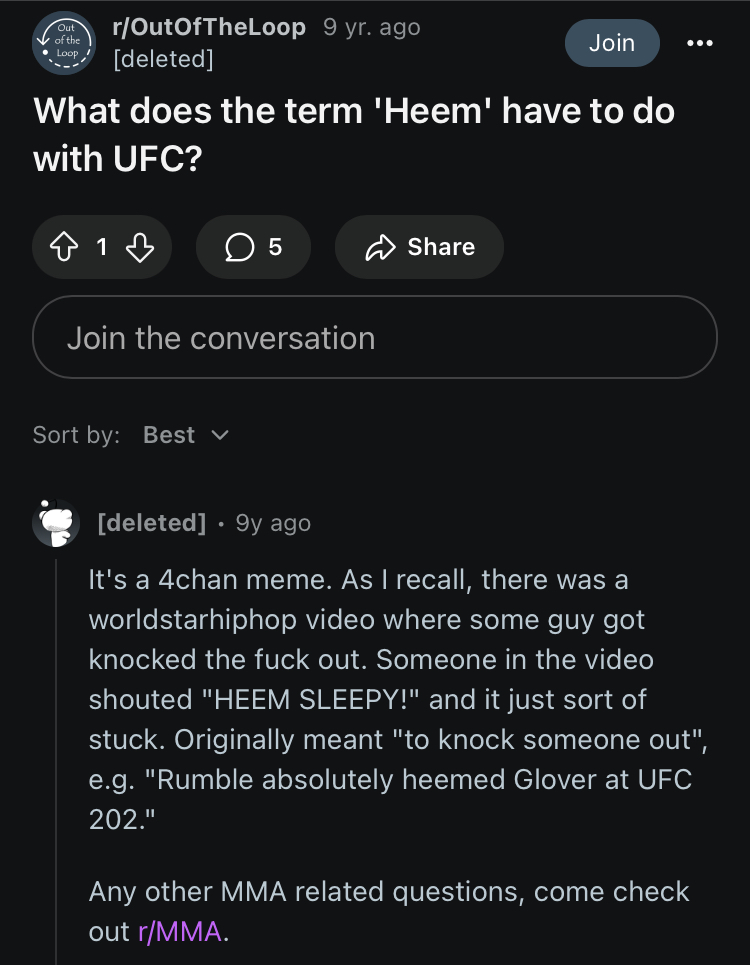Tap the post vote count number
The height and width of the screenshot is (965, 750).
coord(101,247)
